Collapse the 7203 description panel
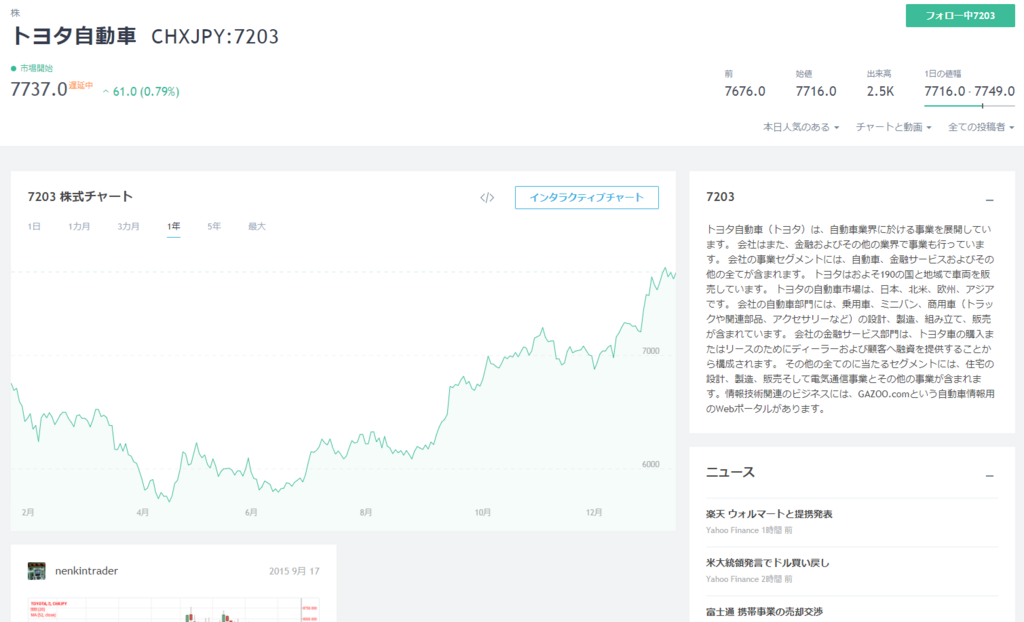Screen dimensions: 1024x622 [989, 200]
